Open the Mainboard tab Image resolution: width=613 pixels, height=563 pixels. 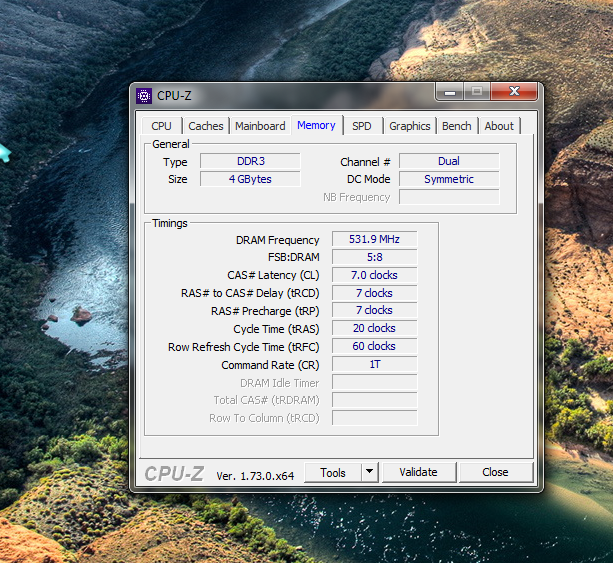(x=260, y=126)
